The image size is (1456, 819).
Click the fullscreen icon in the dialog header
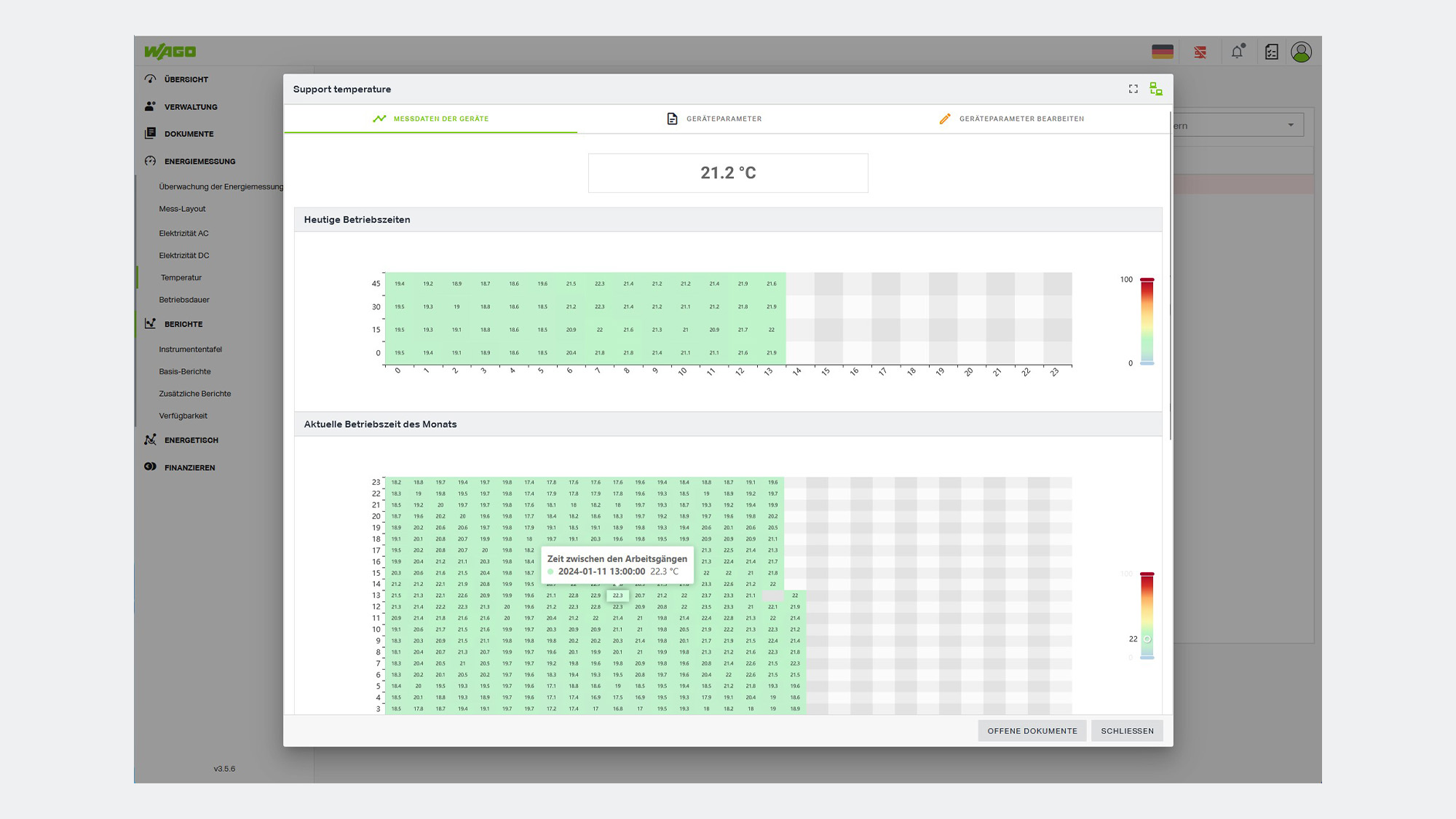pyautogui.click(x=1133, y=88)
